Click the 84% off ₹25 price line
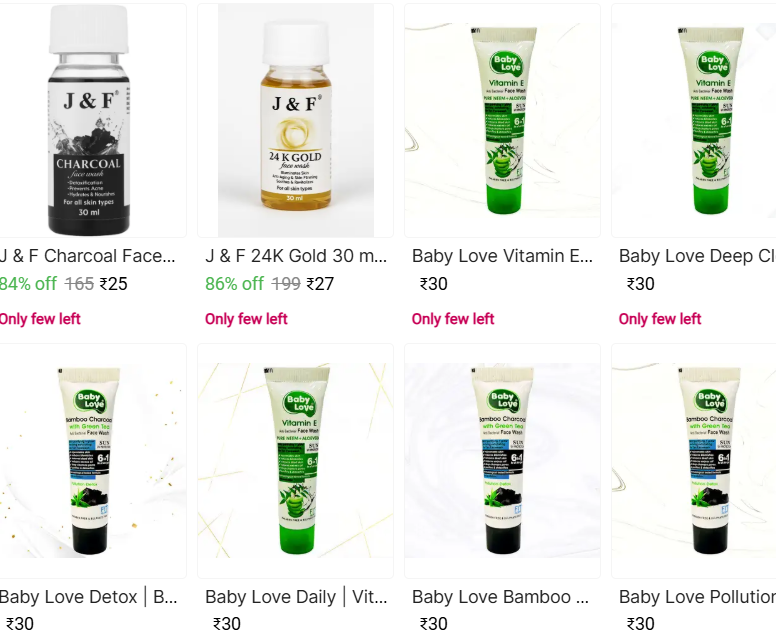The height and width of the screenshot is (642, 776). pyautogui.click(x=63, y=284)
